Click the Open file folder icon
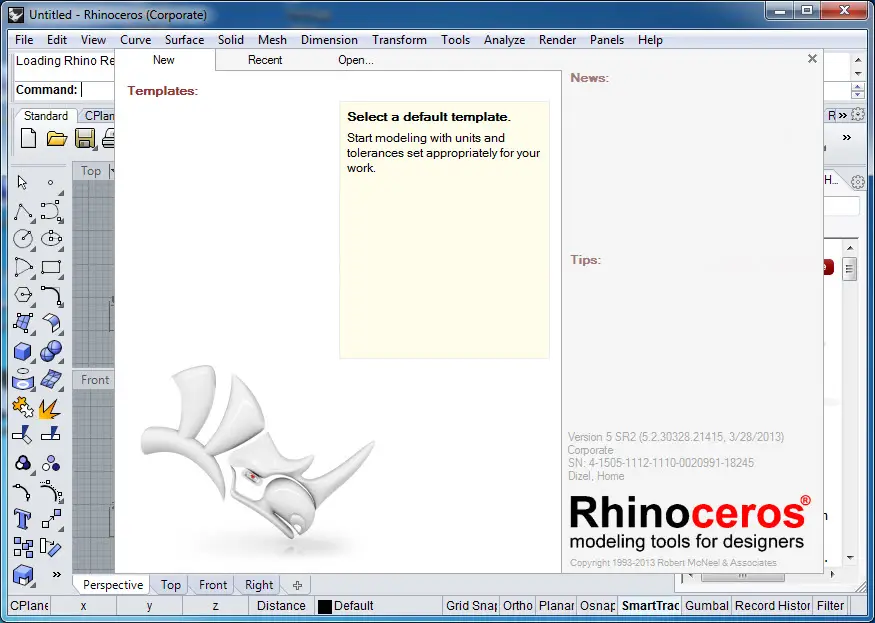 [56, 138]
